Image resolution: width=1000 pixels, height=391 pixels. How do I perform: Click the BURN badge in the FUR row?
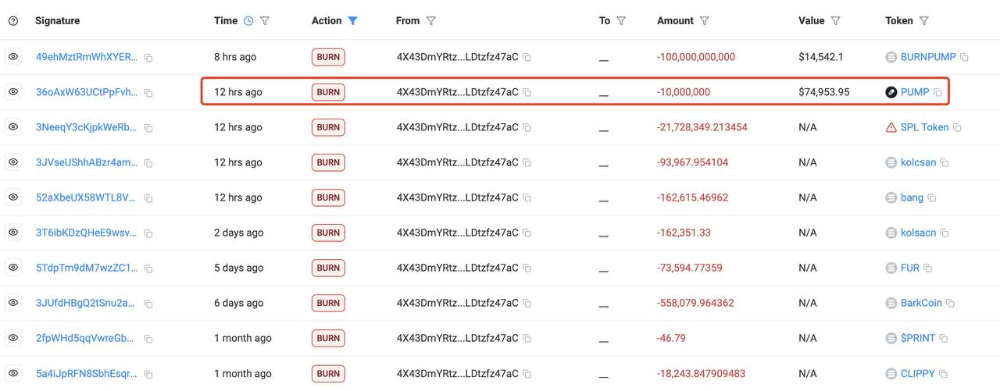point(328,268)
